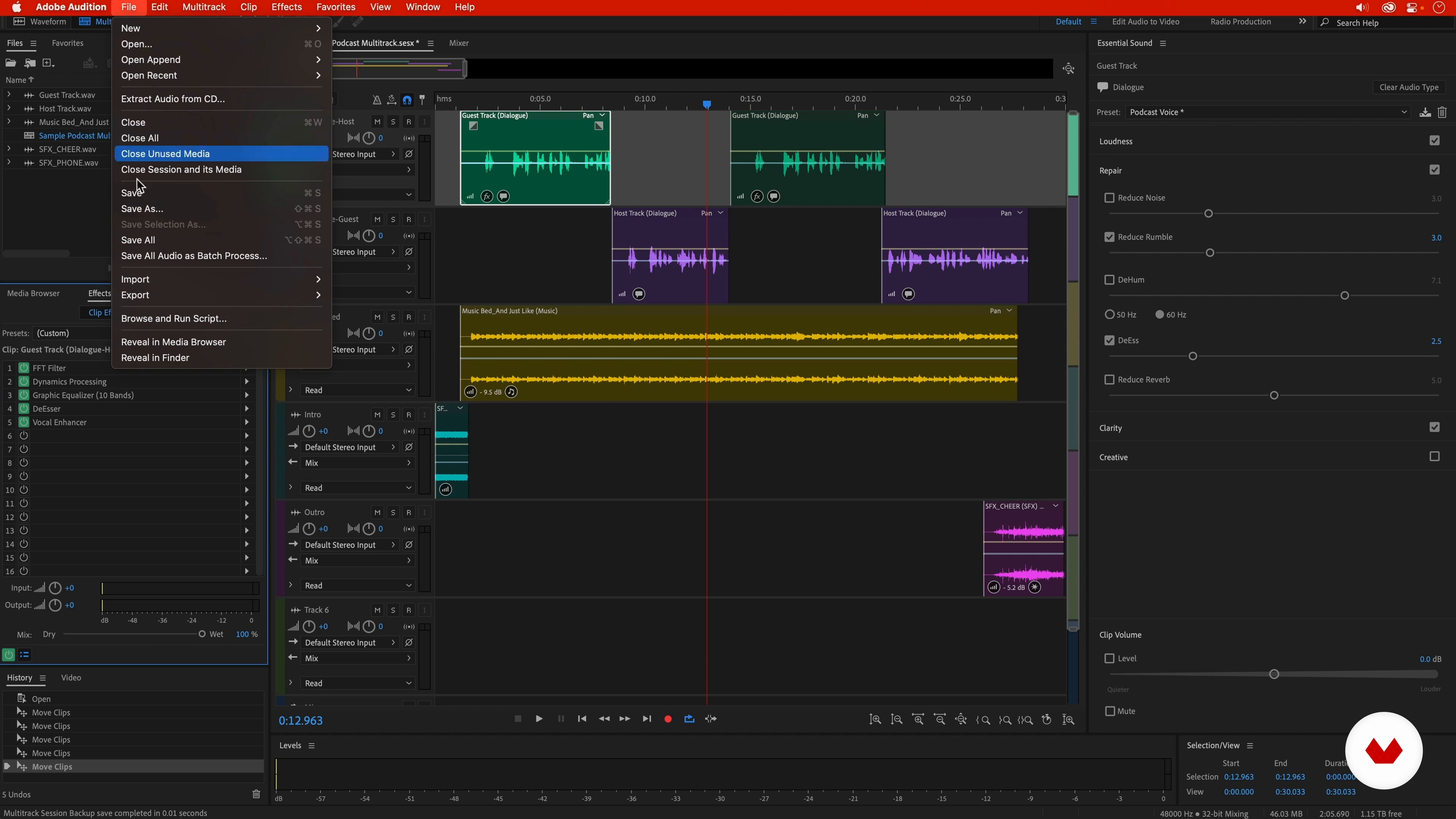Arm Track 6 for recording
Screen dimensions: 1456x819
[x=409, y=610]
